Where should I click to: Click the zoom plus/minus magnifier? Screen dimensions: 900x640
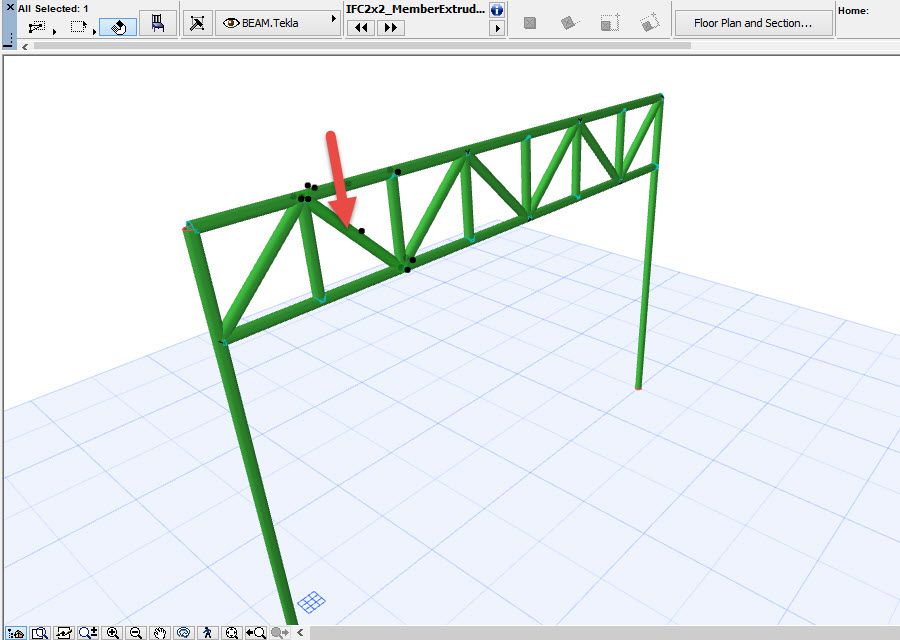click(x=88, y=633)
